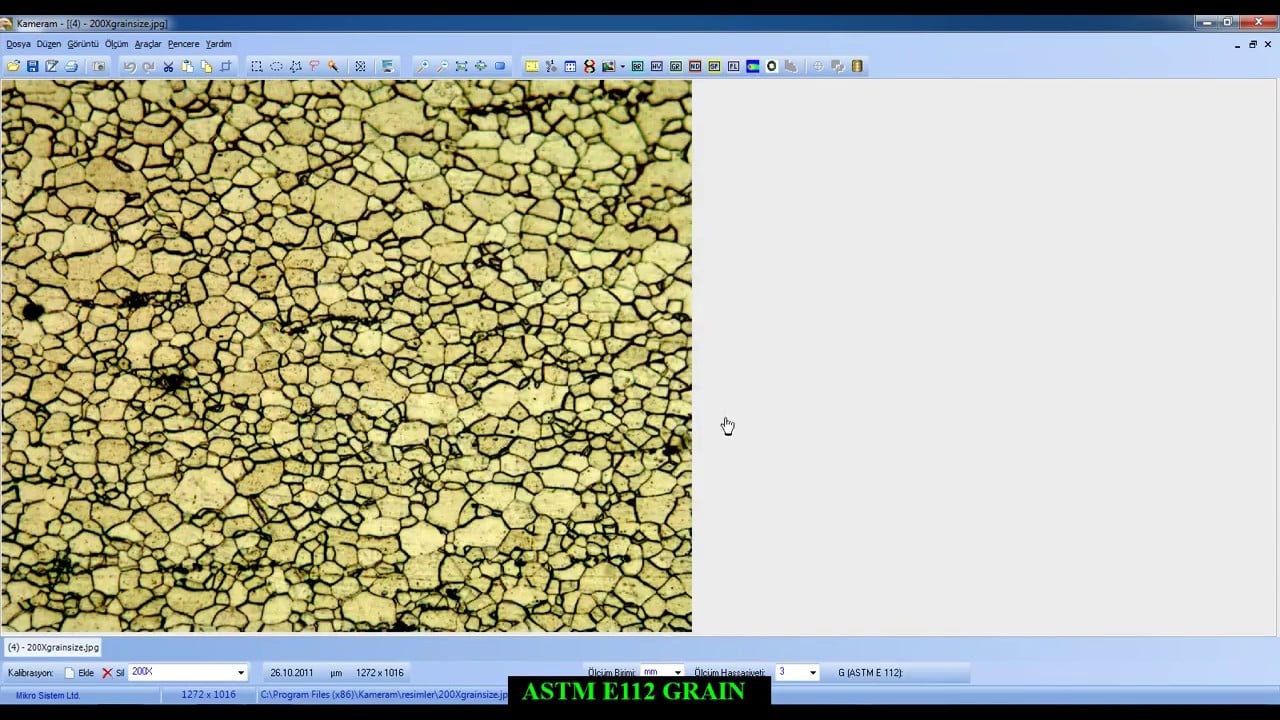This screenshot has width=1280, height=720.
Task: Copy using the two-pages icon
Action: coord(206,66)
